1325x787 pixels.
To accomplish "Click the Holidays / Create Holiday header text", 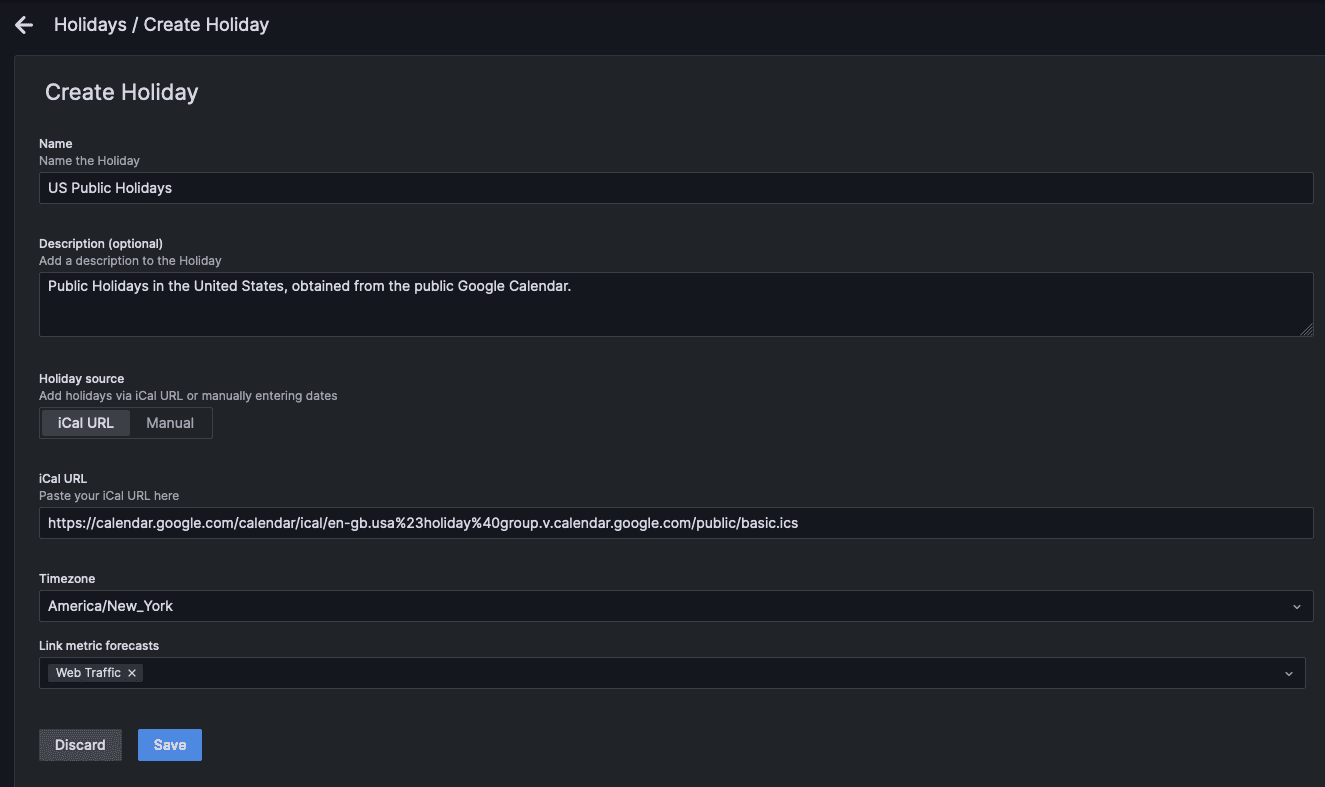I will click(160, 24).
